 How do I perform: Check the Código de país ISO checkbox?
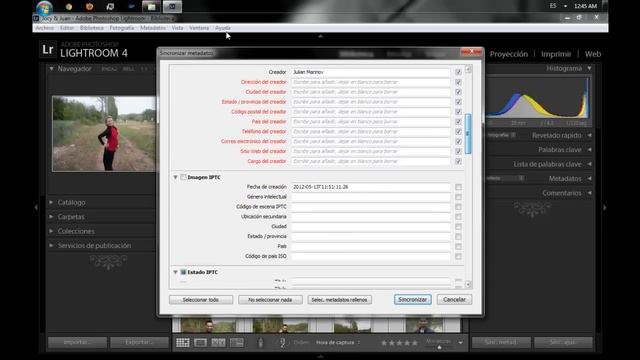(x=458, y=256)
